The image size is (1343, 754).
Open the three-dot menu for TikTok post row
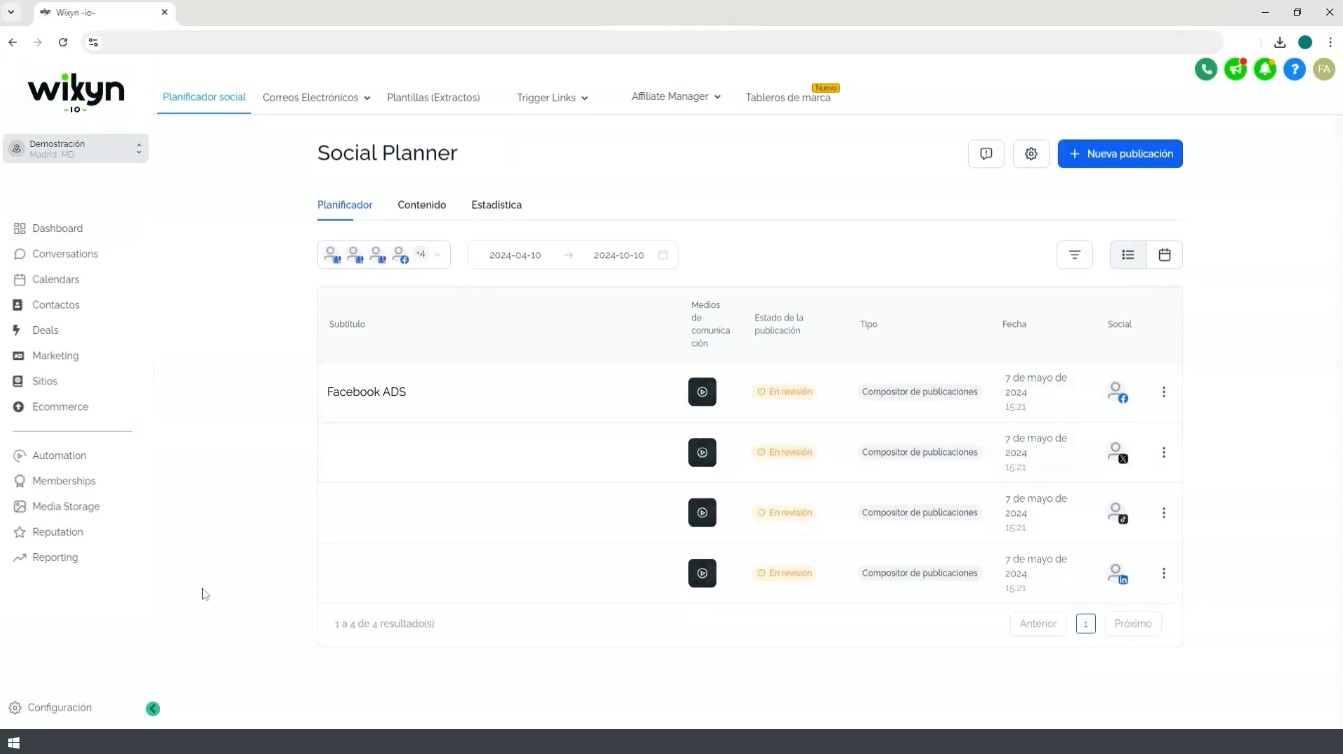1164,513
